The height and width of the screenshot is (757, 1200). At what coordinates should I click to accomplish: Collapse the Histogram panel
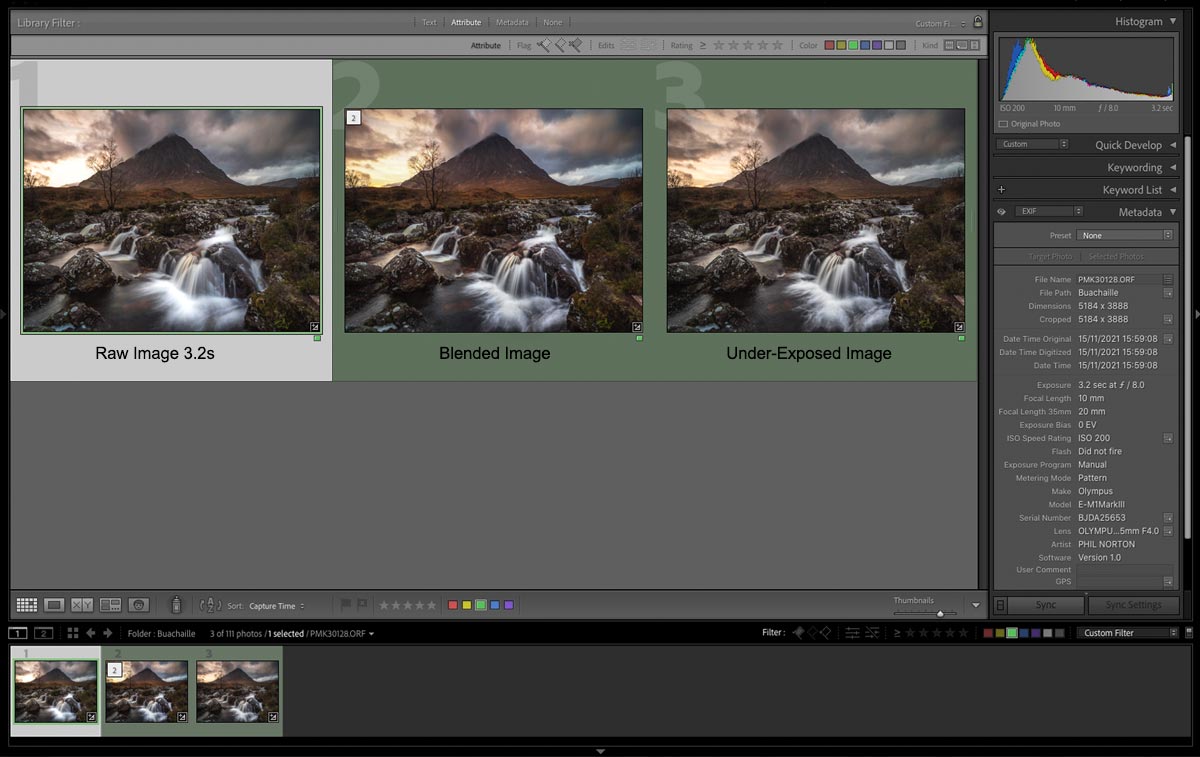[1172, 21]
